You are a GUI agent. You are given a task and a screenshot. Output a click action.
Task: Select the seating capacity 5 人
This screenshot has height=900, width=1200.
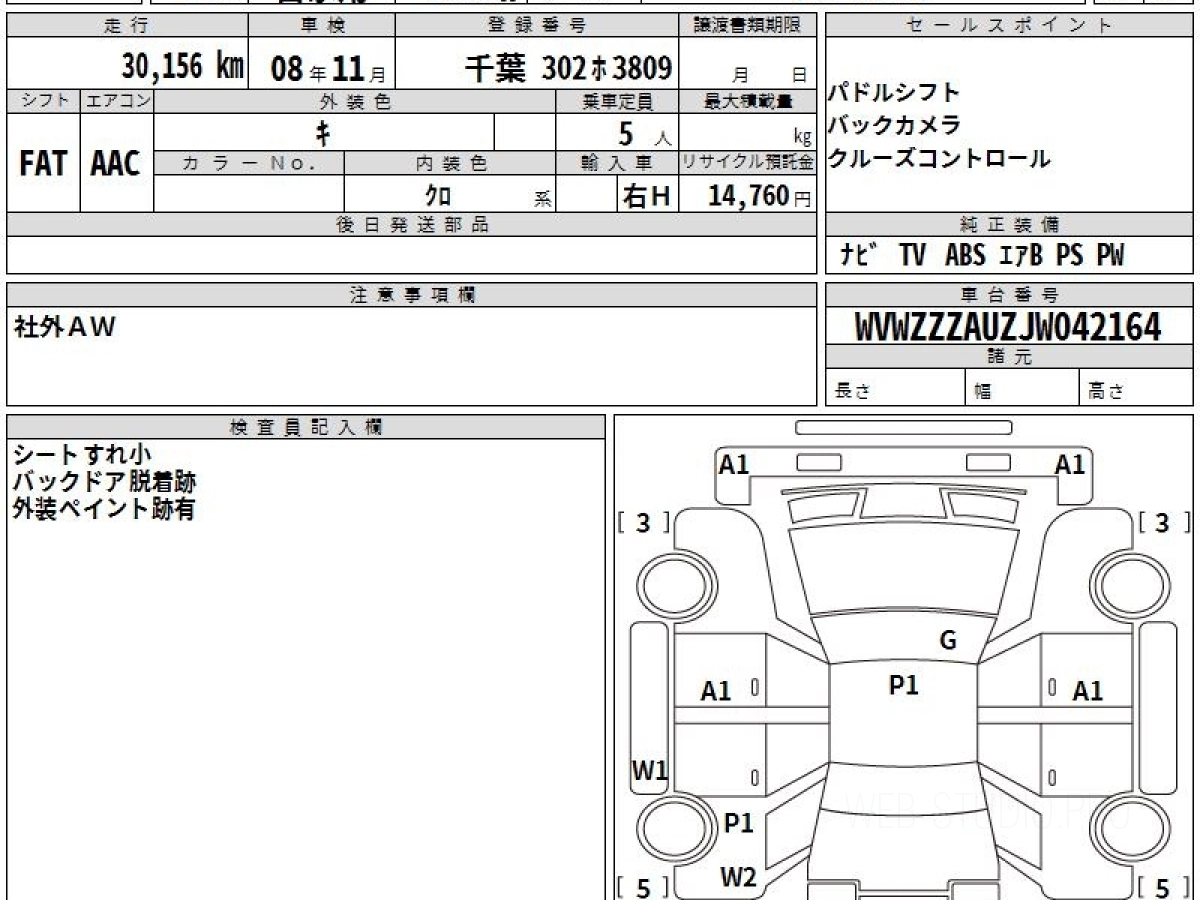tap(644, 134)
